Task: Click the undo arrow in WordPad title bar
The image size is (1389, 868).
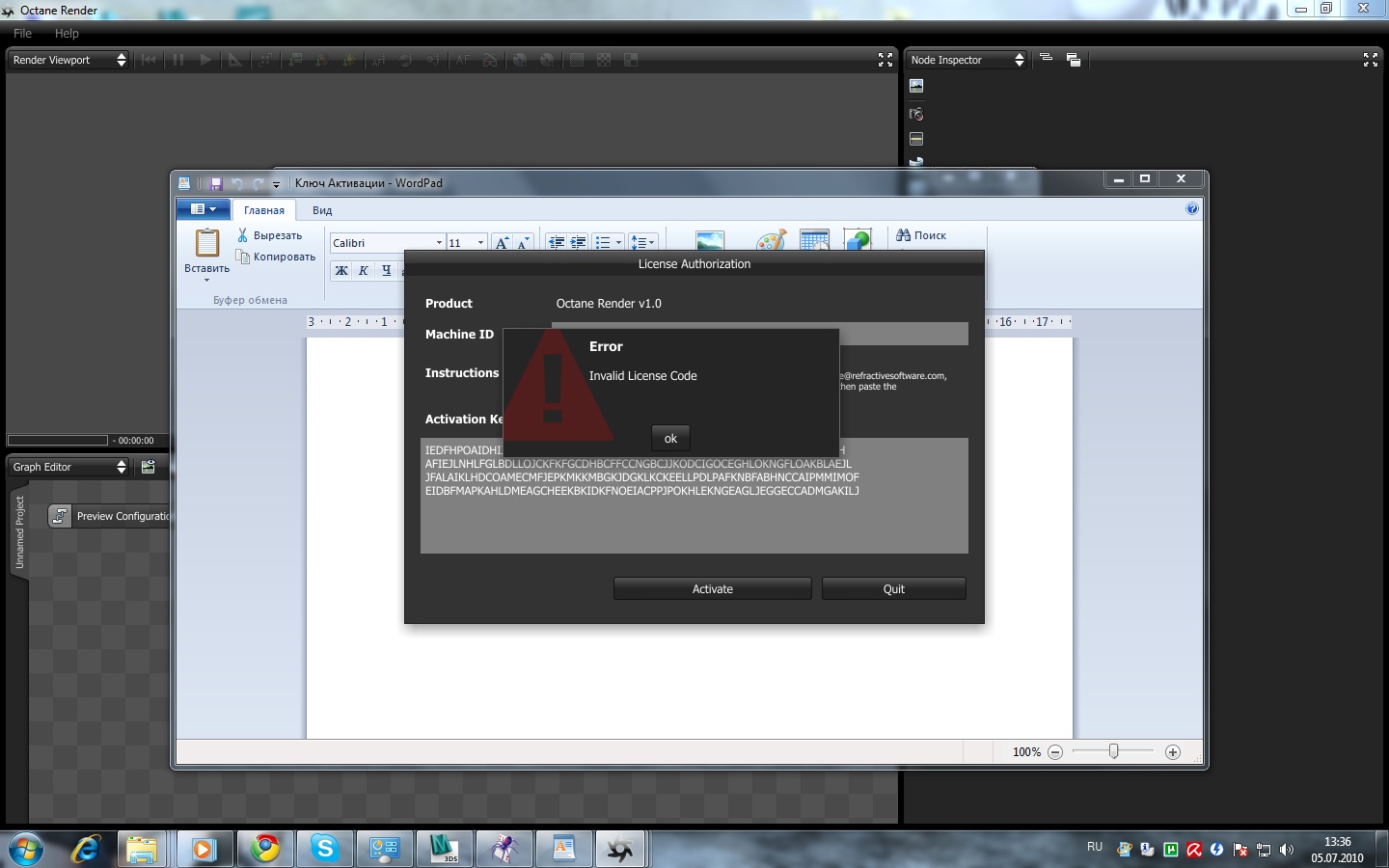Action: click(x=237, y=183)
